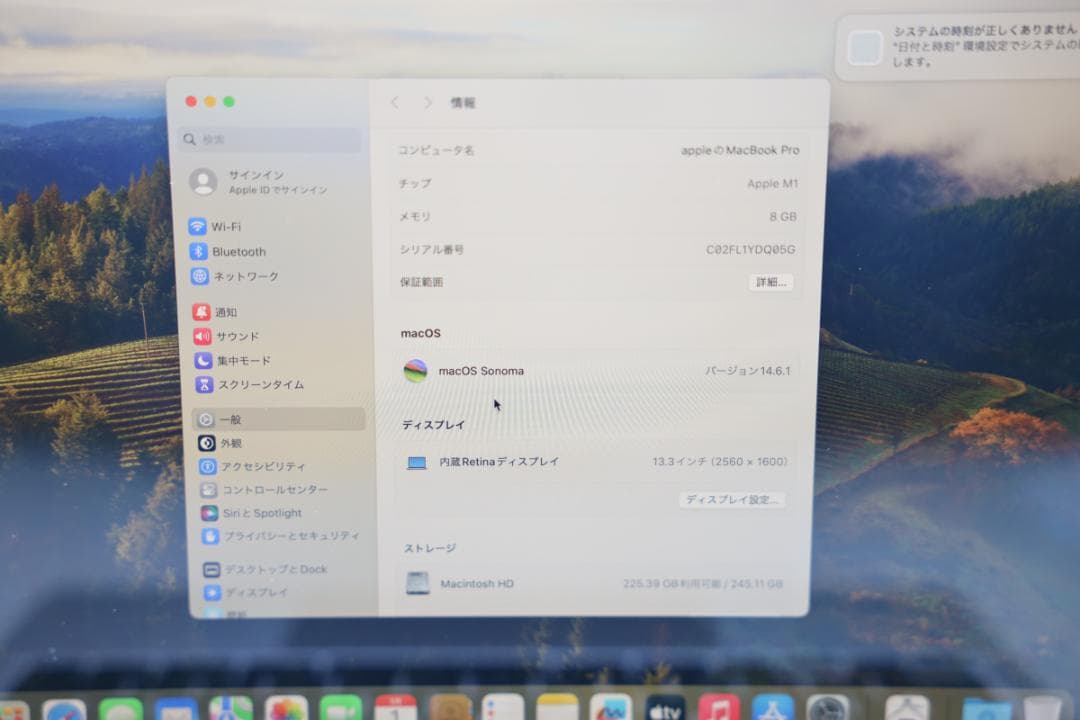Open ディスプレイ設定 display settings
Screen dimensions: 1080x720
point(733,499)
